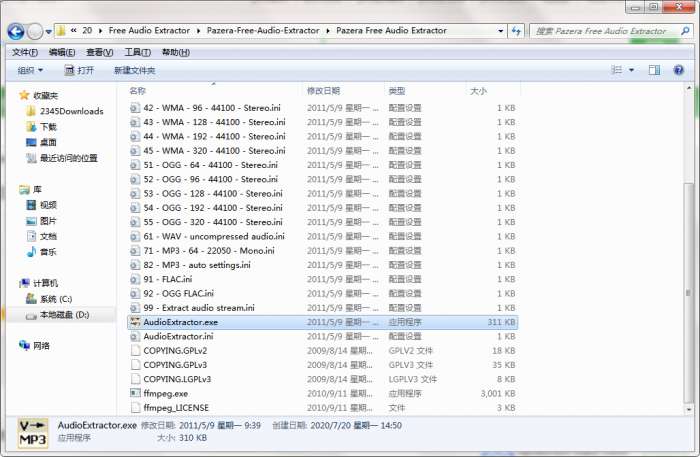Sort by 类型 column header

pyautogui.click(x=397, y=91)
